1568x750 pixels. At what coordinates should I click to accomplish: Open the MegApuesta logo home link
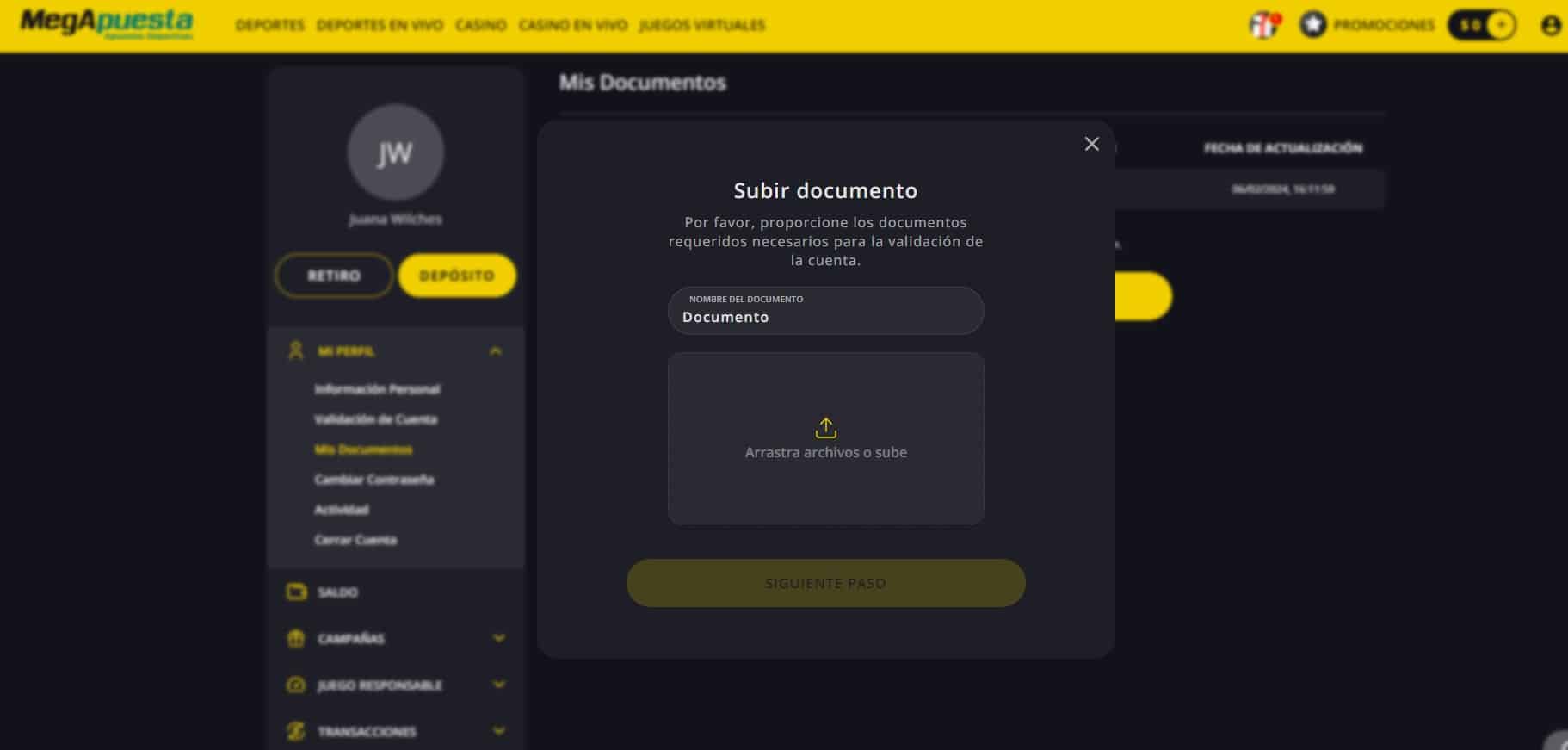pyautogui.click(x=107, y=25)
